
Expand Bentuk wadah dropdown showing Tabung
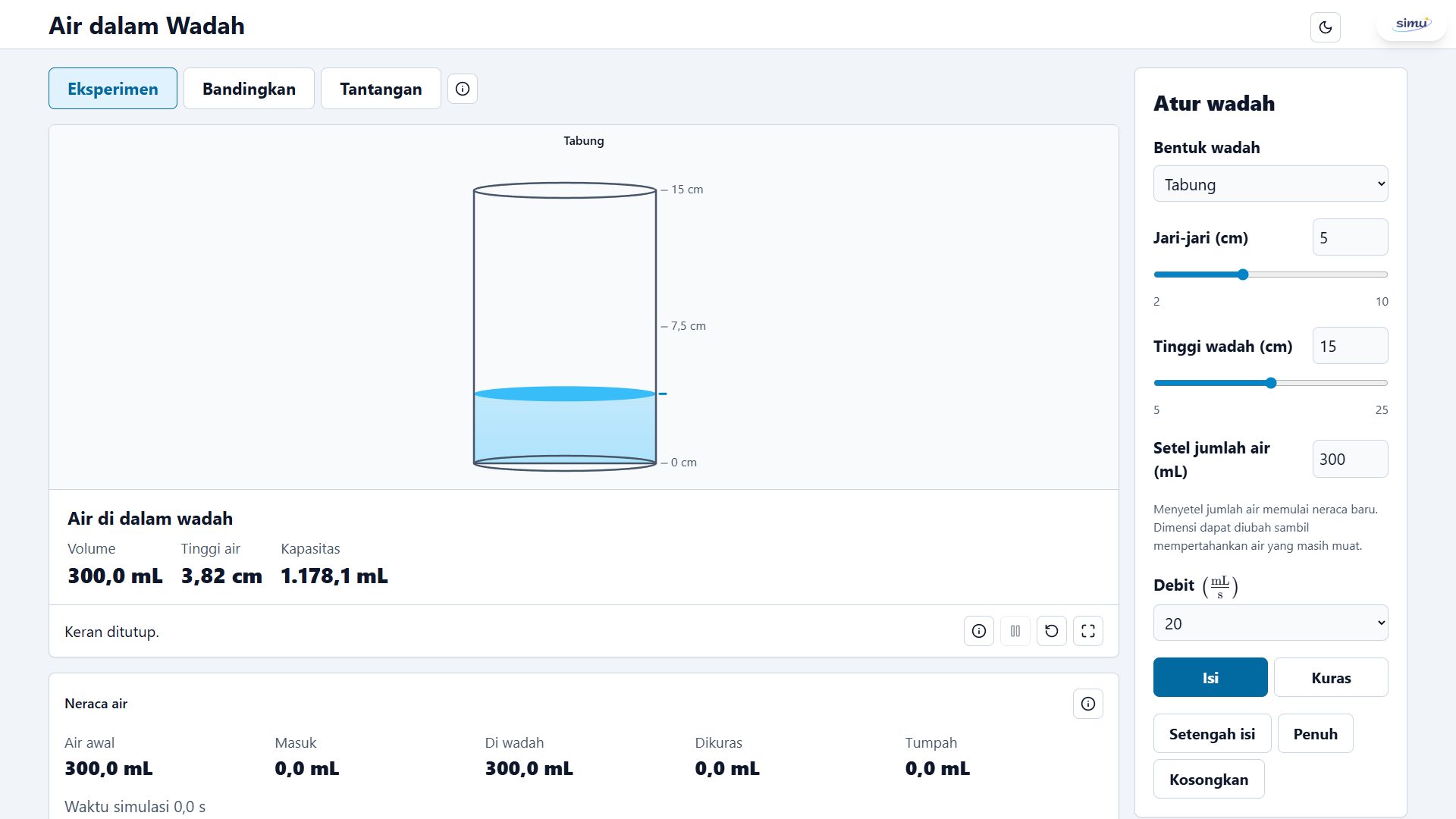pyautogui.click(x=1271, y=184)
